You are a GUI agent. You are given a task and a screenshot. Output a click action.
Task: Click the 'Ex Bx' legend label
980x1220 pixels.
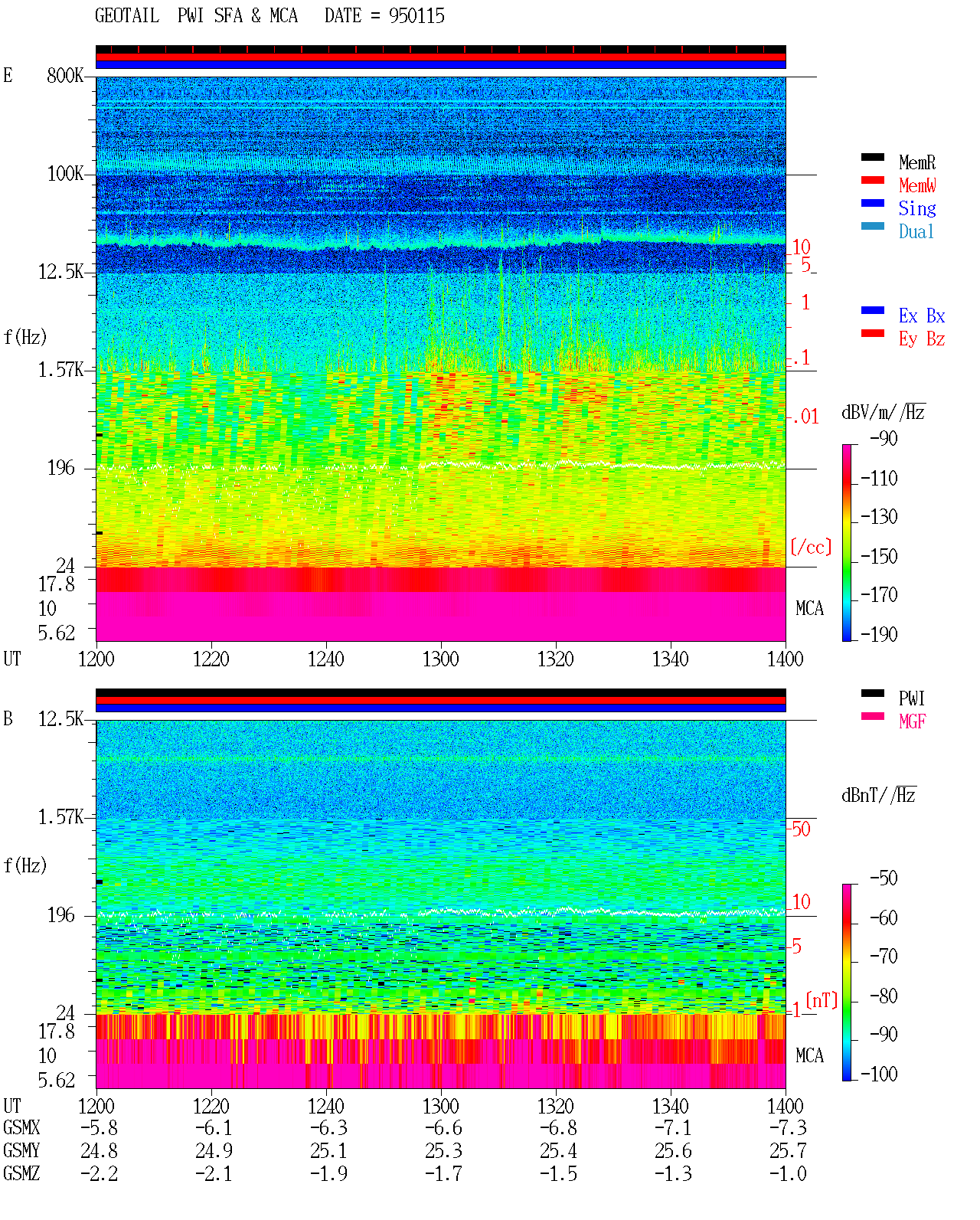click(922, 316)
